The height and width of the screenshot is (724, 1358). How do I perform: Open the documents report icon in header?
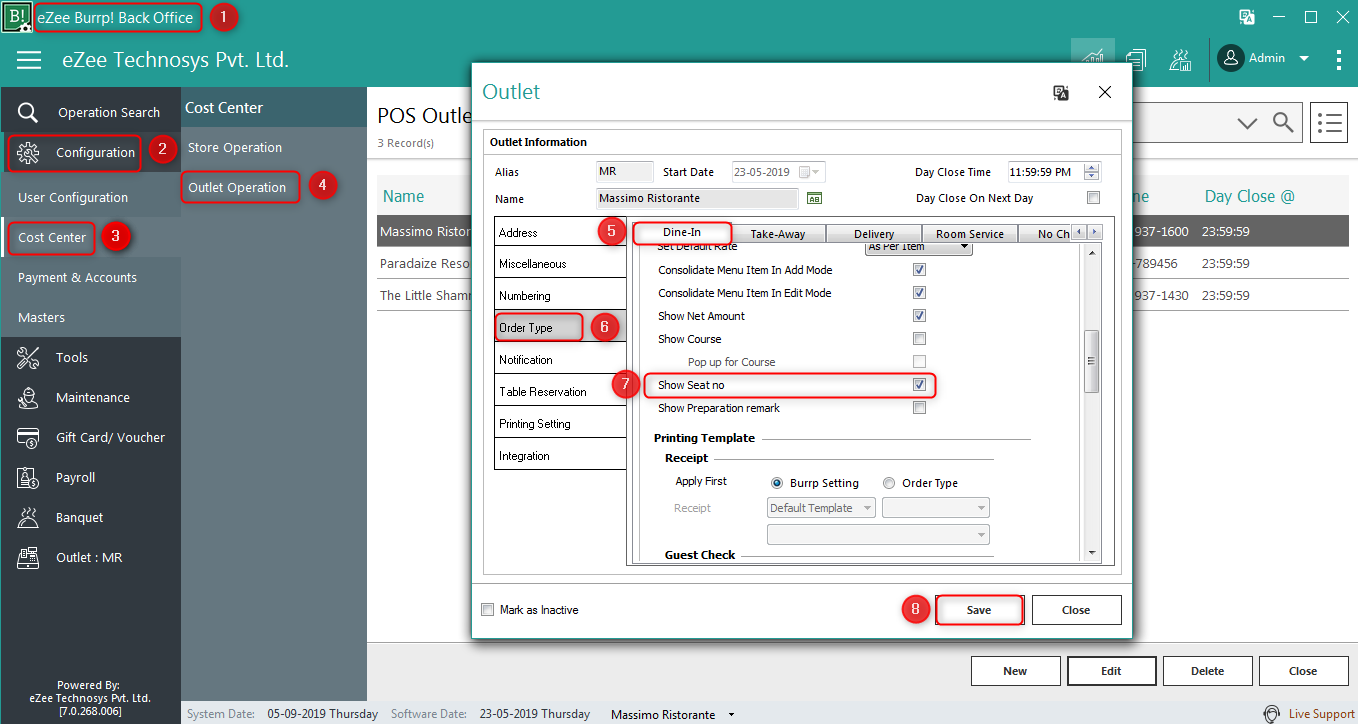[1136, 60]
